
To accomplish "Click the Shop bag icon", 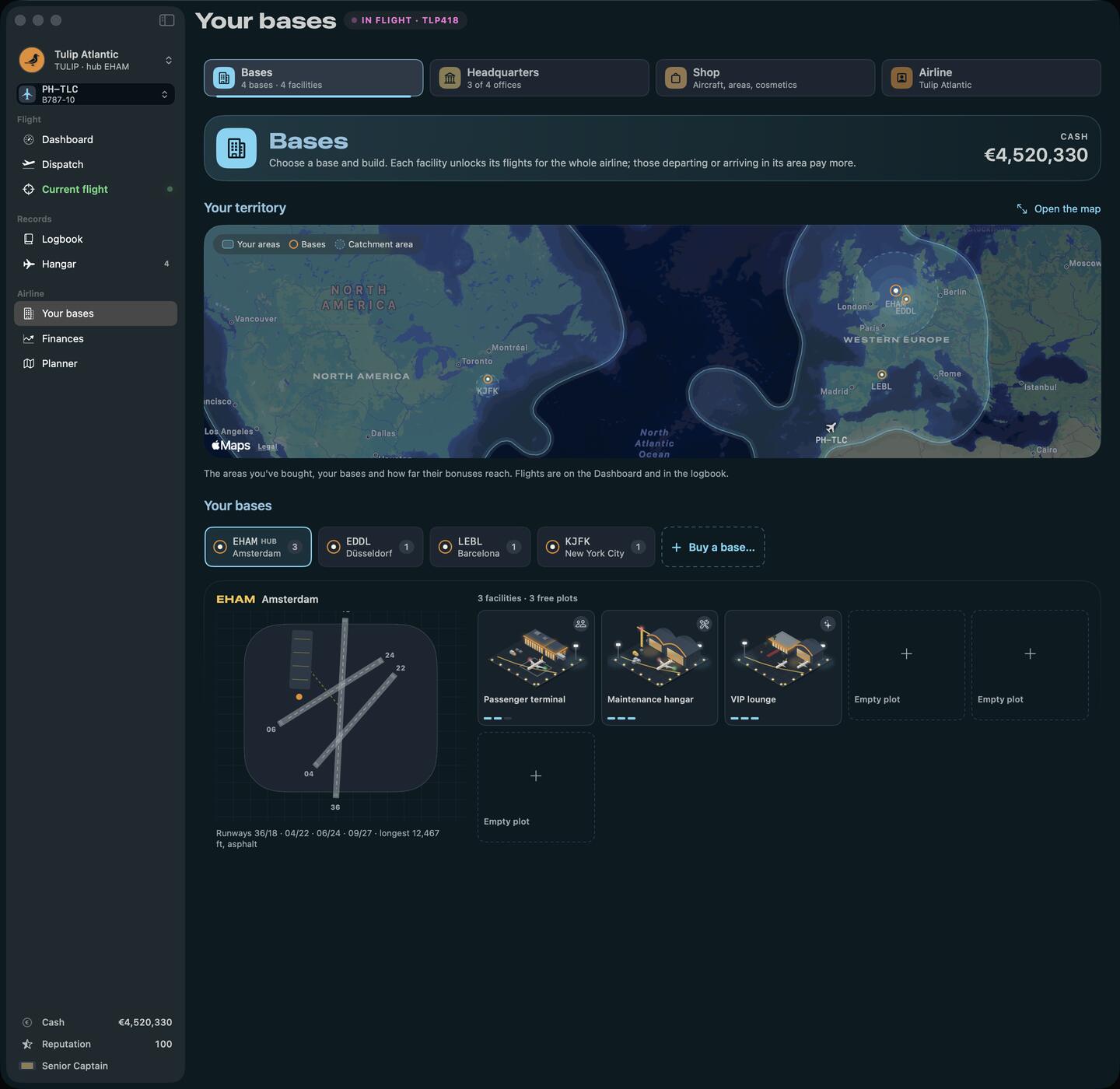I will 676,78.
